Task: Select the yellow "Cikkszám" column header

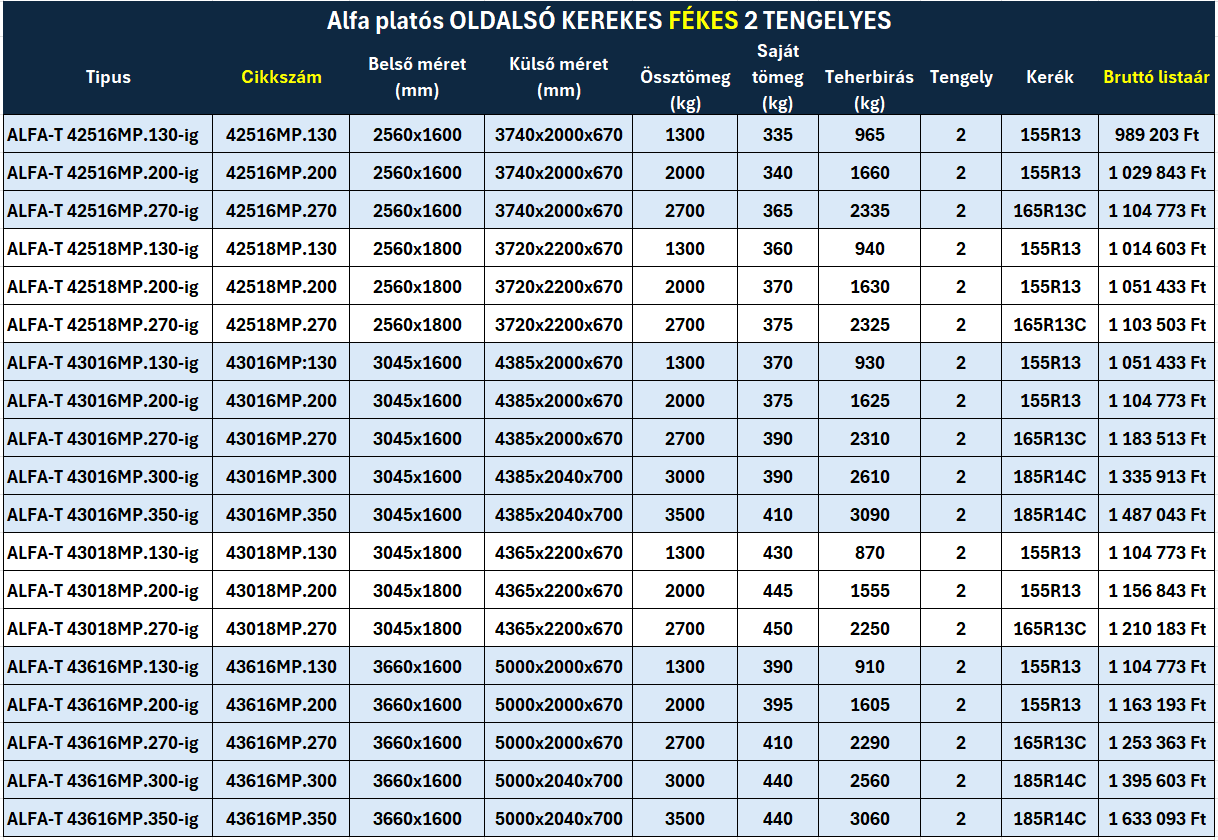Action: point(282,77)
